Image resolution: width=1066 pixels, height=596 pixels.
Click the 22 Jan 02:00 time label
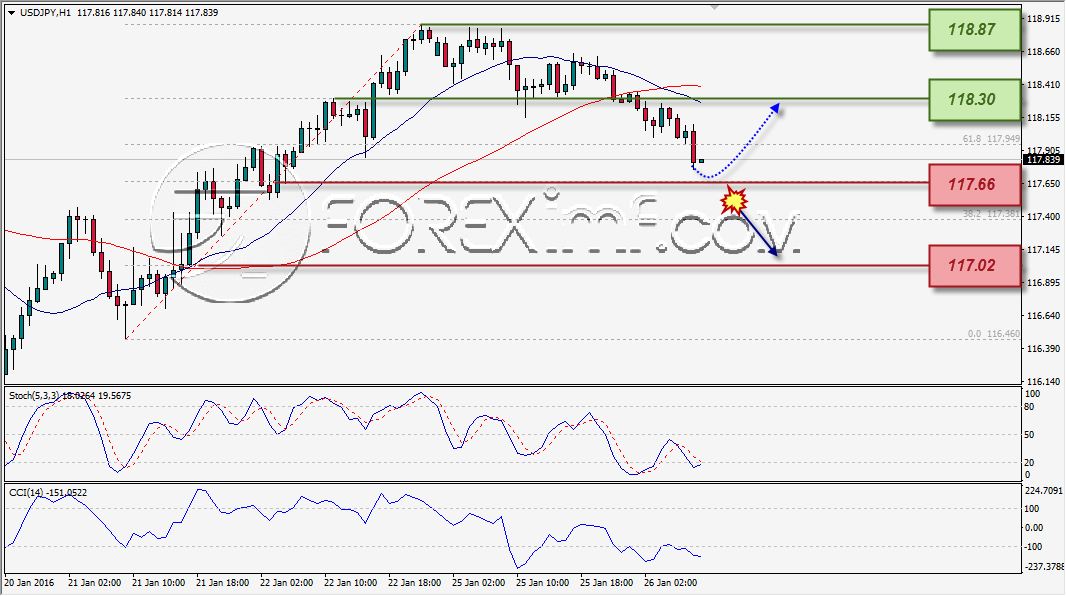[286, 582]
